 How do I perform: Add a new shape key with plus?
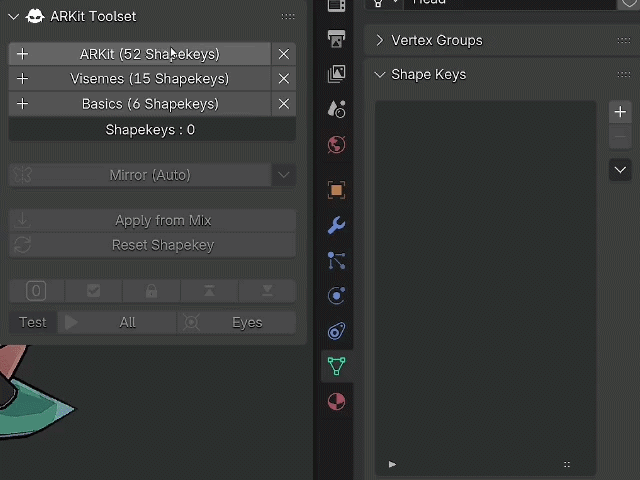pyautogui.click(x=620, y=111)
